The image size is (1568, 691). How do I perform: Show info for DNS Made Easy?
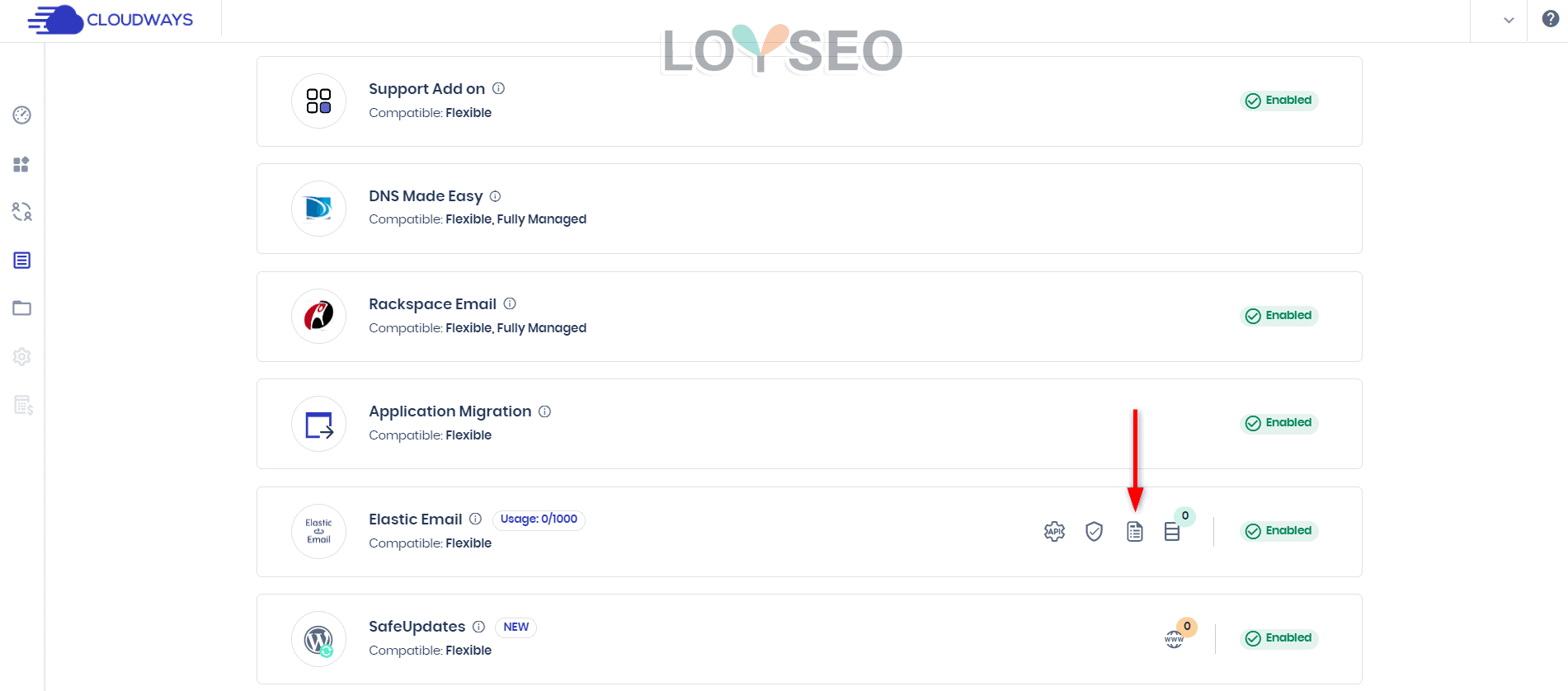(495, 196)
